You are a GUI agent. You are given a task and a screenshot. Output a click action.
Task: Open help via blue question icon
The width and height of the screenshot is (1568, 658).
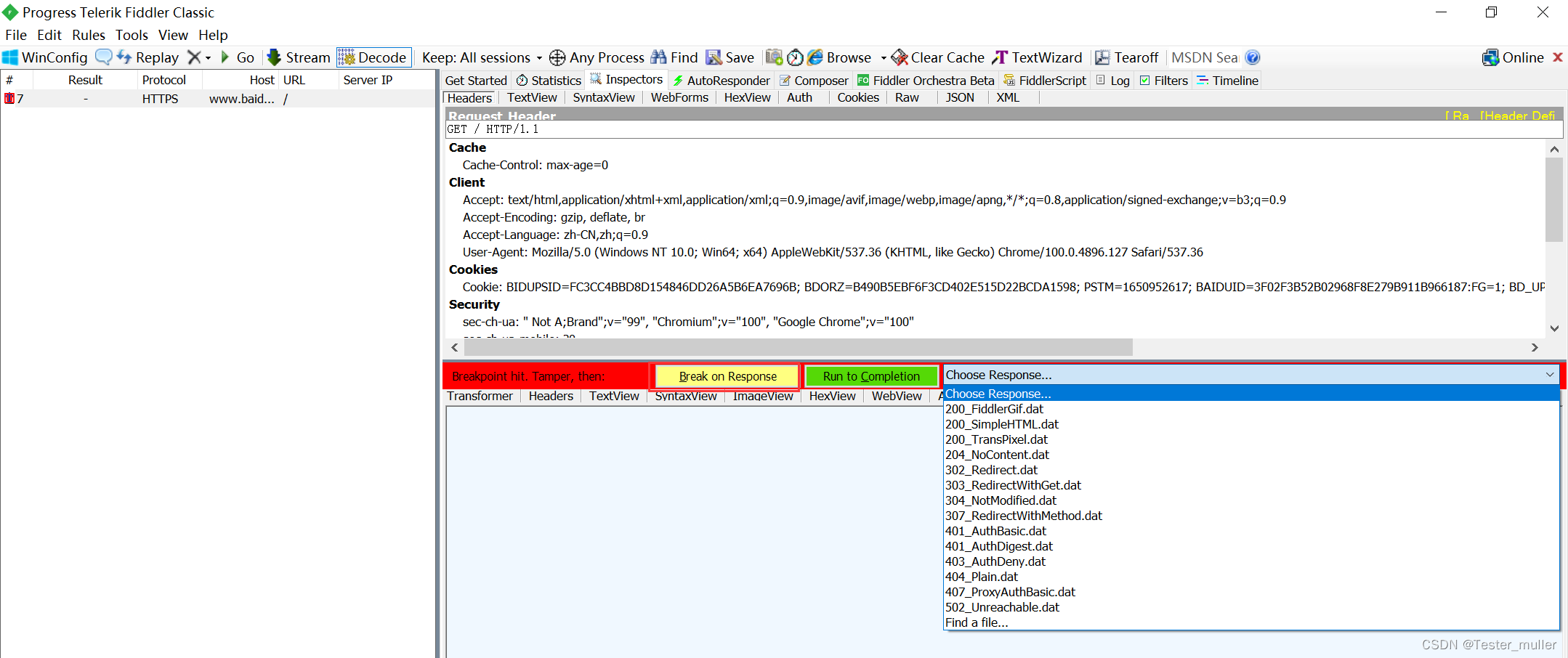(1253, 57)
